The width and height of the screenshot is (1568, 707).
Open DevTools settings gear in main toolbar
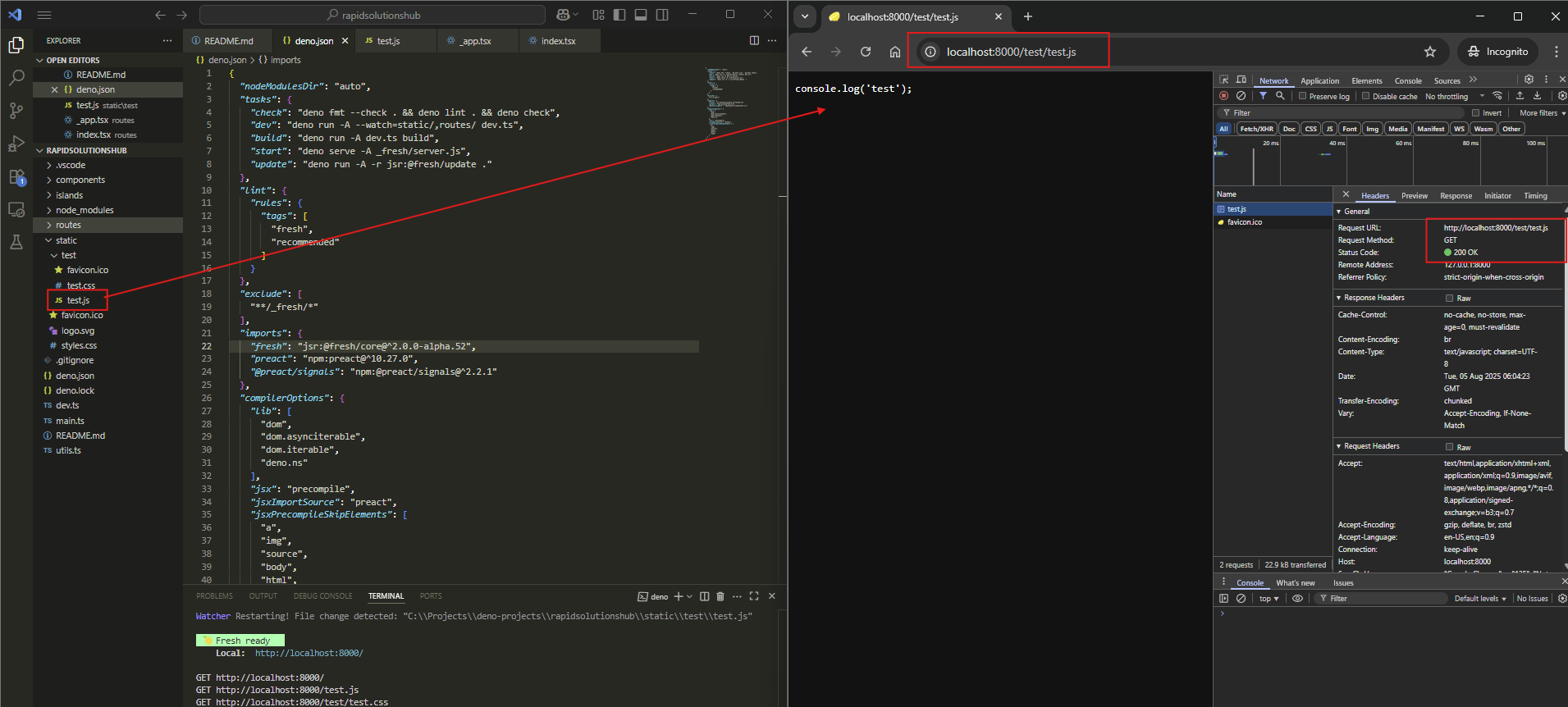[x=1529, y=80]
